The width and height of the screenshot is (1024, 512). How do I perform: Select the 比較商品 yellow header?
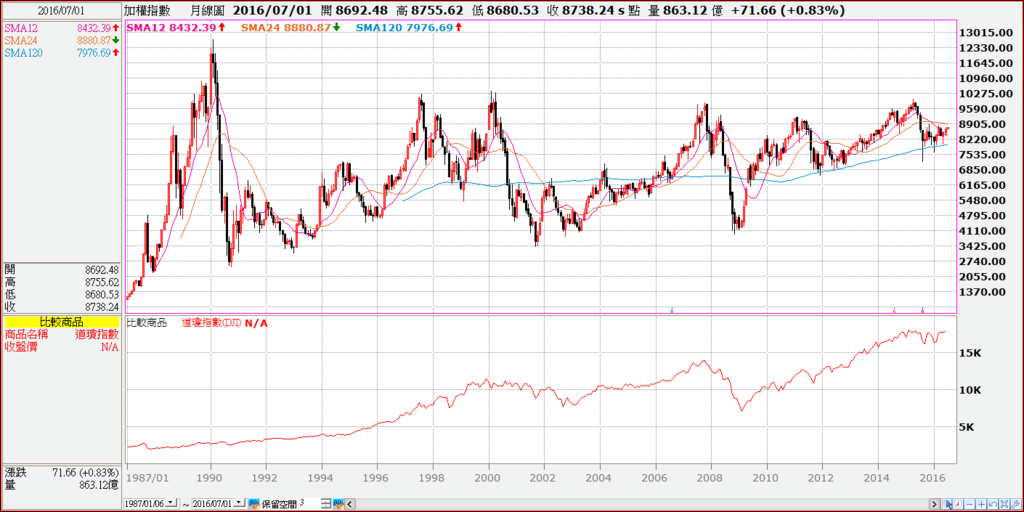click(62, 323)
